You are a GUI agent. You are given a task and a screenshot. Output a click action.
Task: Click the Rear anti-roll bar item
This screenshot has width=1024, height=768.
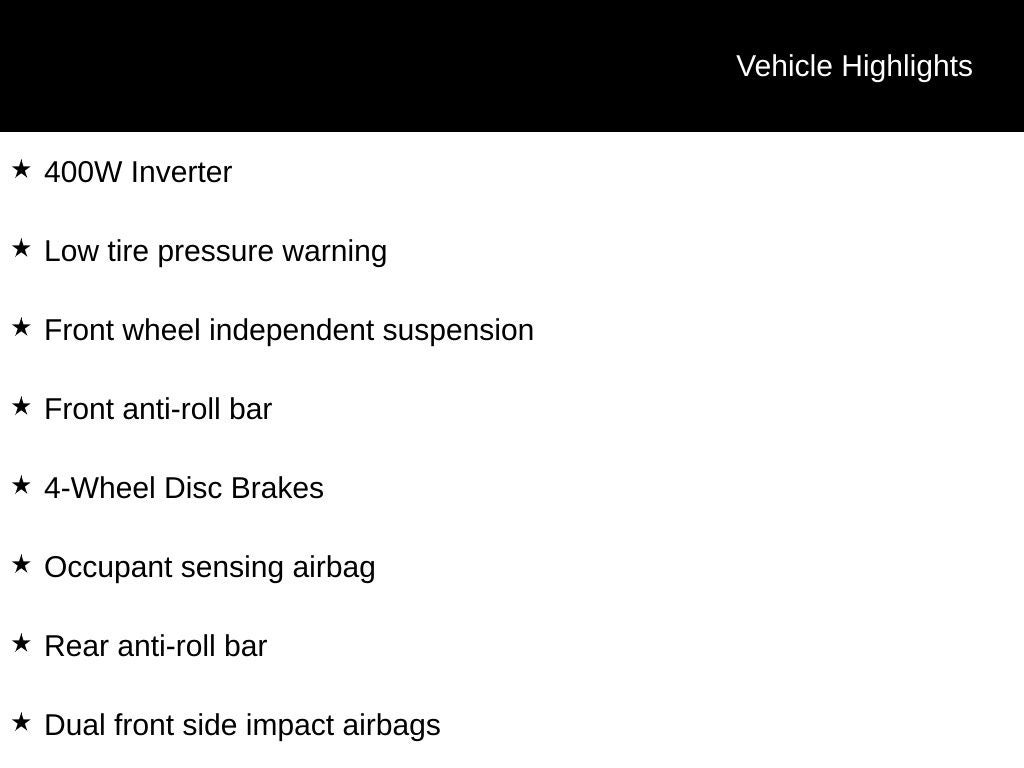pos(156,646)
